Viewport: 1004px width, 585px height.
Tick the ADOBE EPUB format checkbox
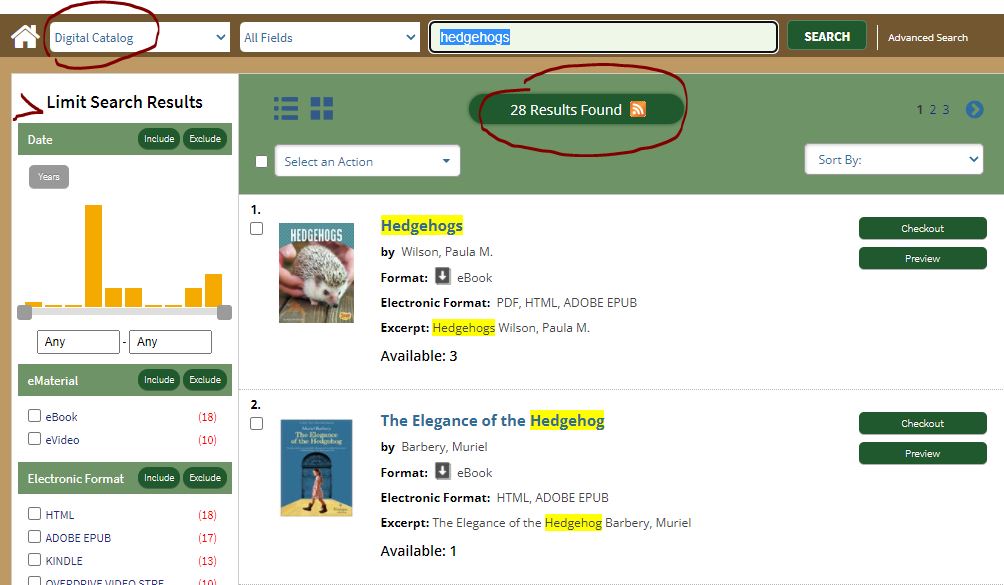[35, 537]
